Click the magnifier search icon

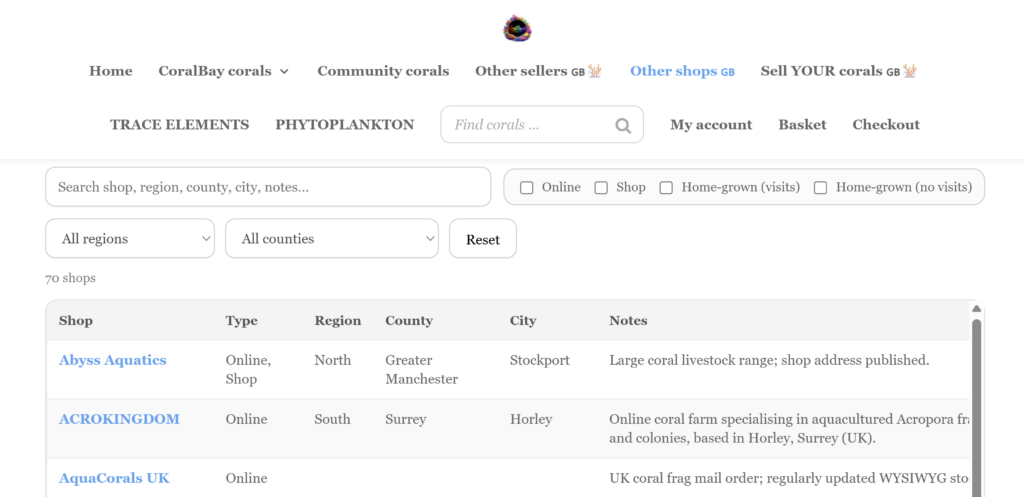point(623,126)
